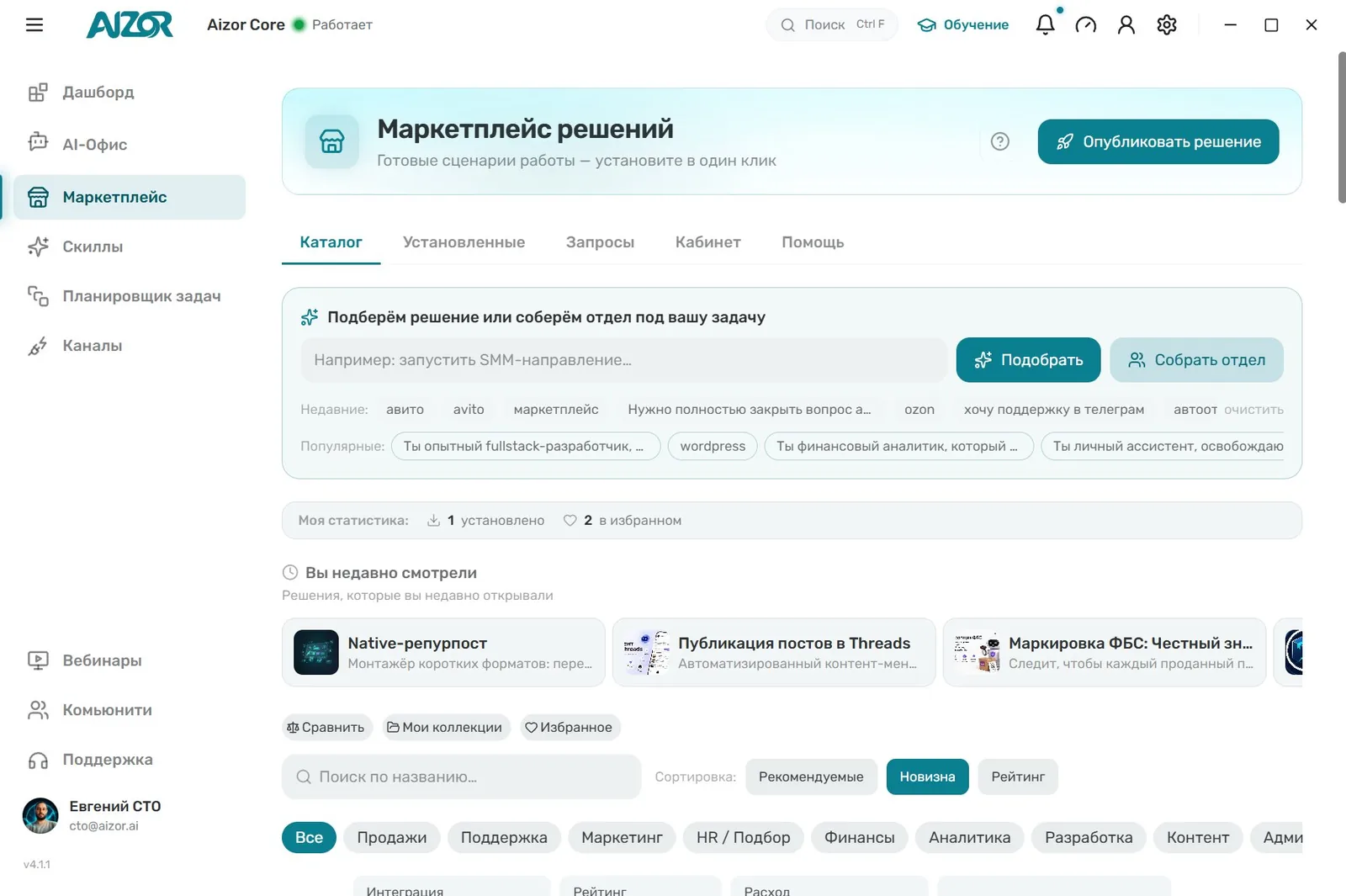Click Подобрать button

tap(1029, 360)
